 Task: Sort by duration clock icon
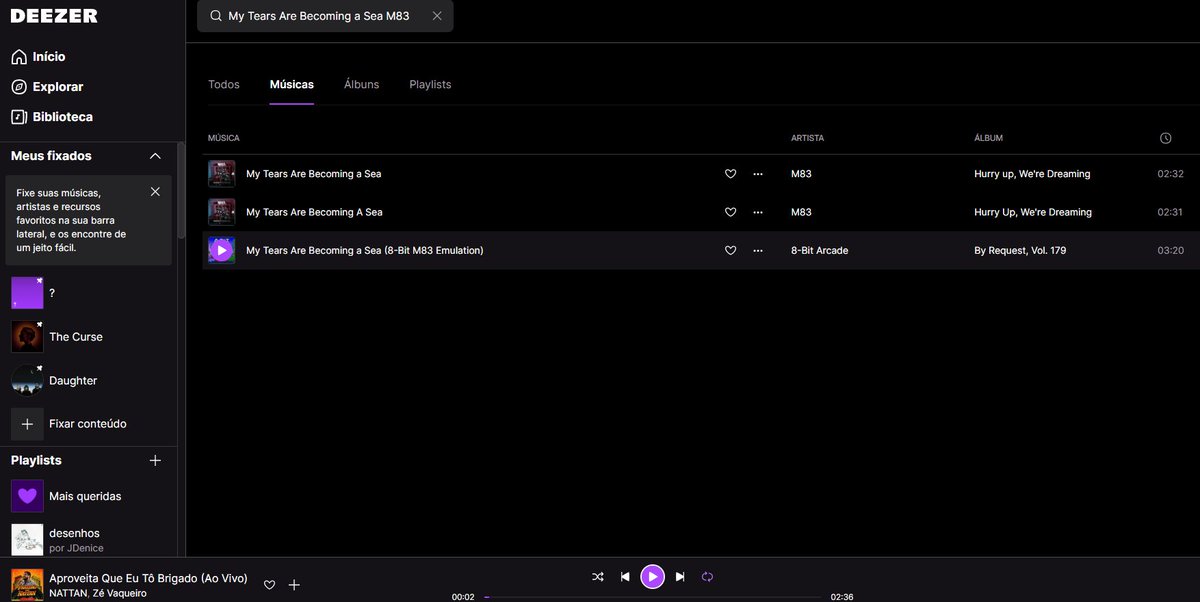1165,138
